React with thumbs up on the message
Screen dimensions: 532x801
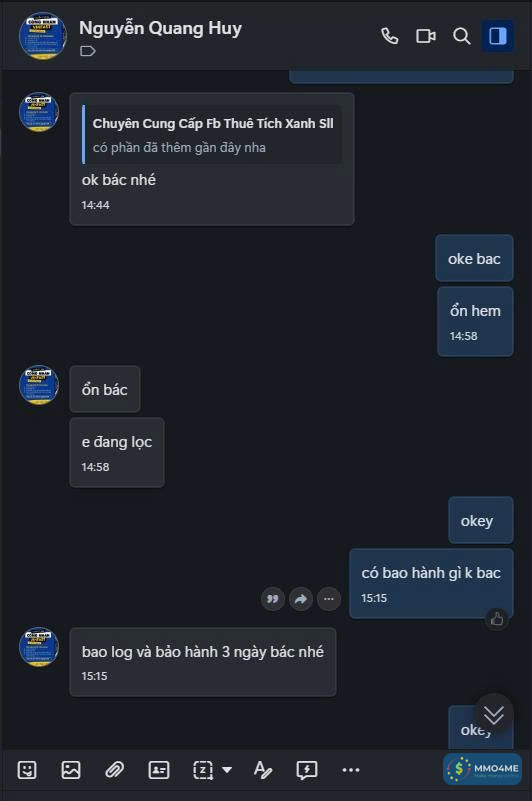497,620
